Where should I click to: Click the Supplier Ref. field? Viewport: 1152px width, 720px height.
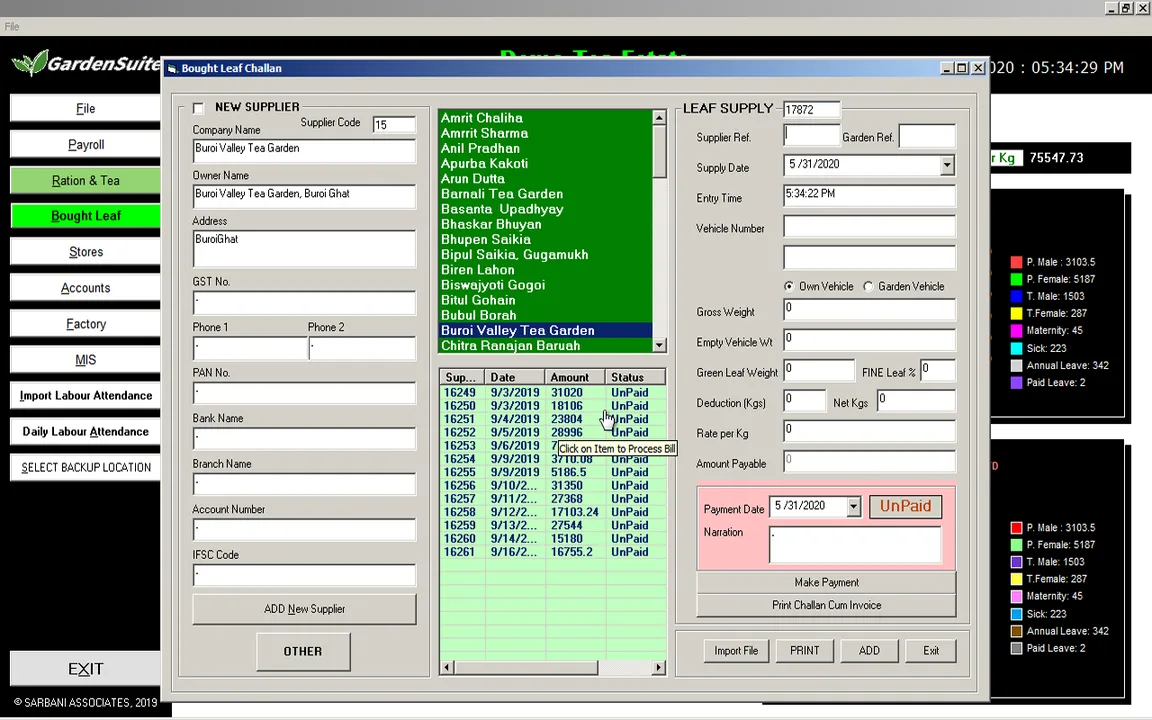point(811,136)
